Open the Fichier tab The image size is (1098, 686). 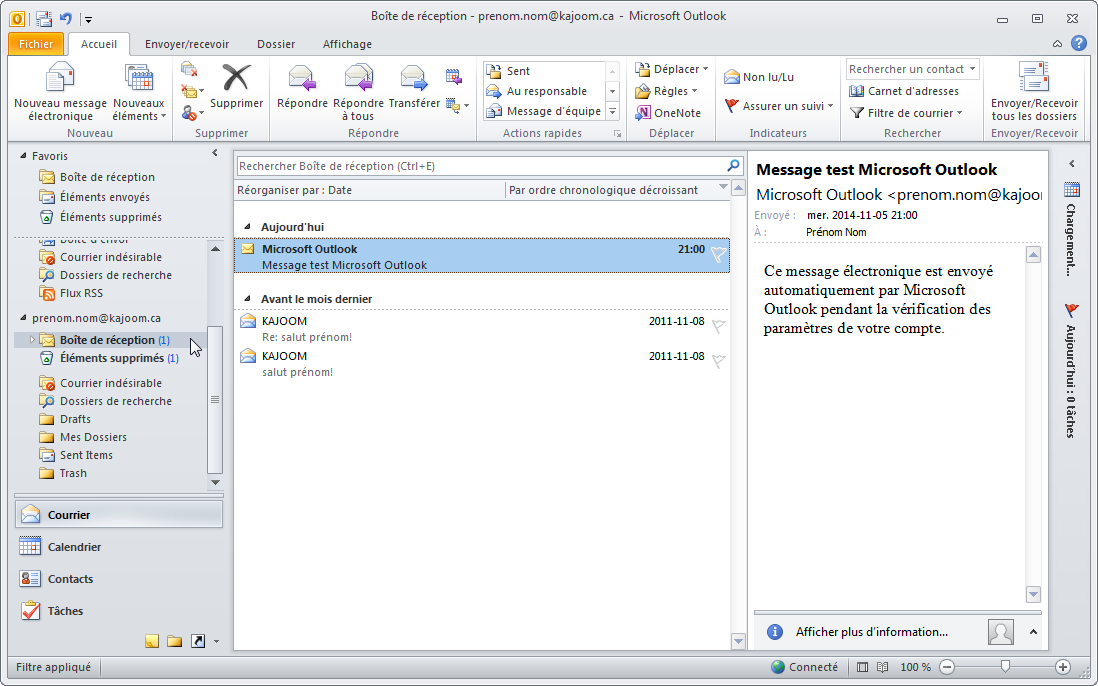36,43
